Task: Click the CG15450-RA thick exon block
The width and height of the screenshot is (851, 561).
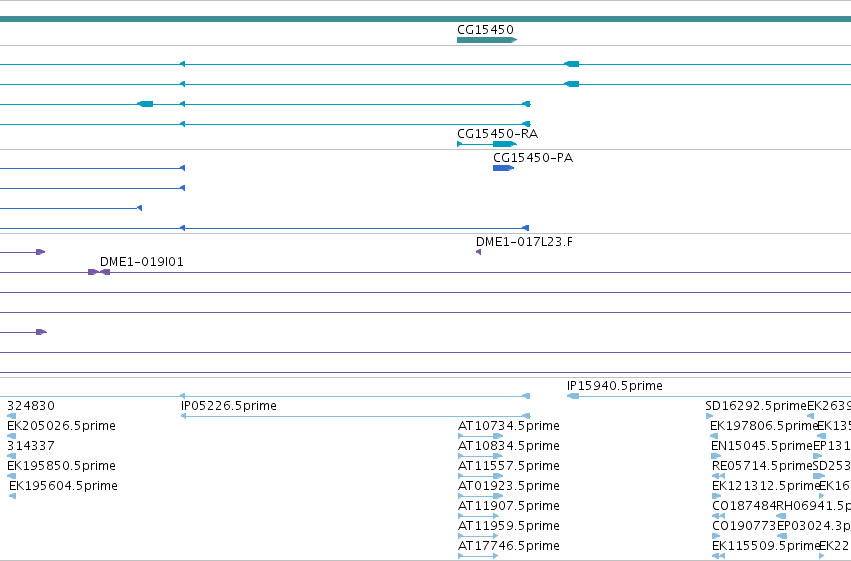Action: (x=504, y=144)
